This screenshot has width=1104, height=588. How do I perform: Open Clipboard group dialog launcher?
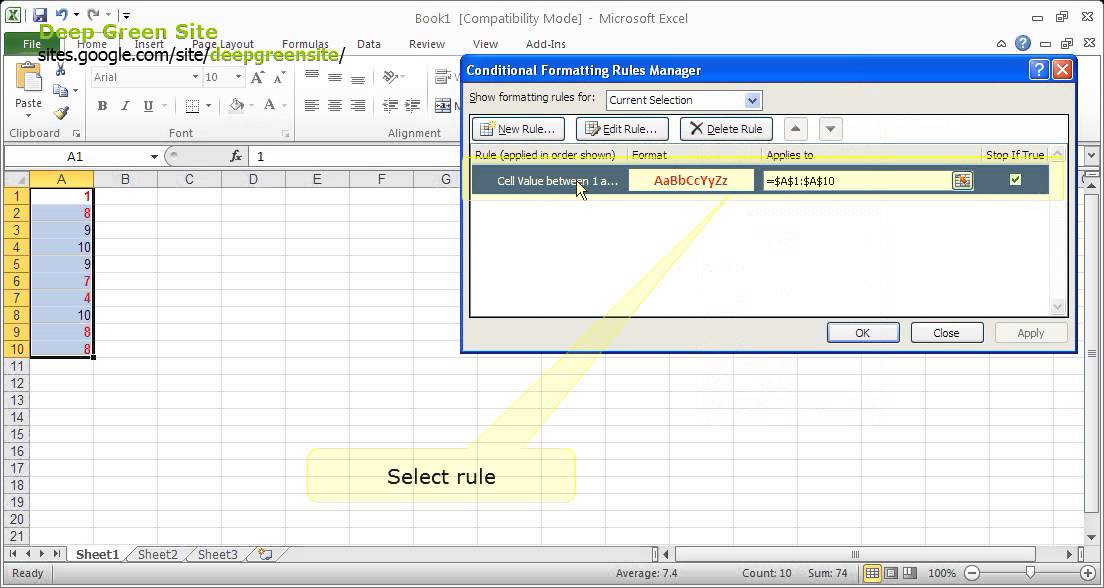pyautogui.click(x=76, y=134)
